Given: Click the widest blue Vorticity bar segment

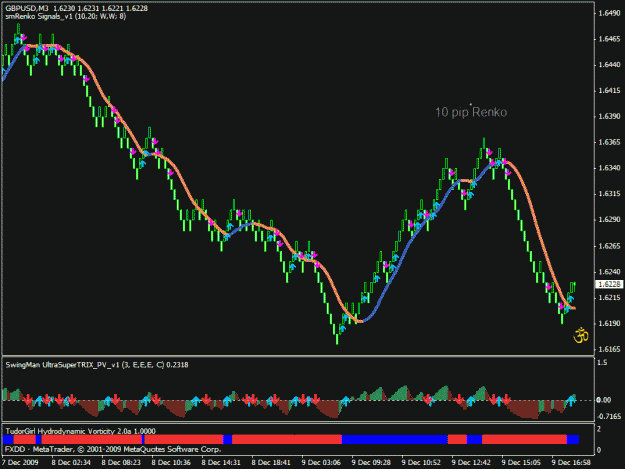Looking at the screenshot, I should (395, 440).
